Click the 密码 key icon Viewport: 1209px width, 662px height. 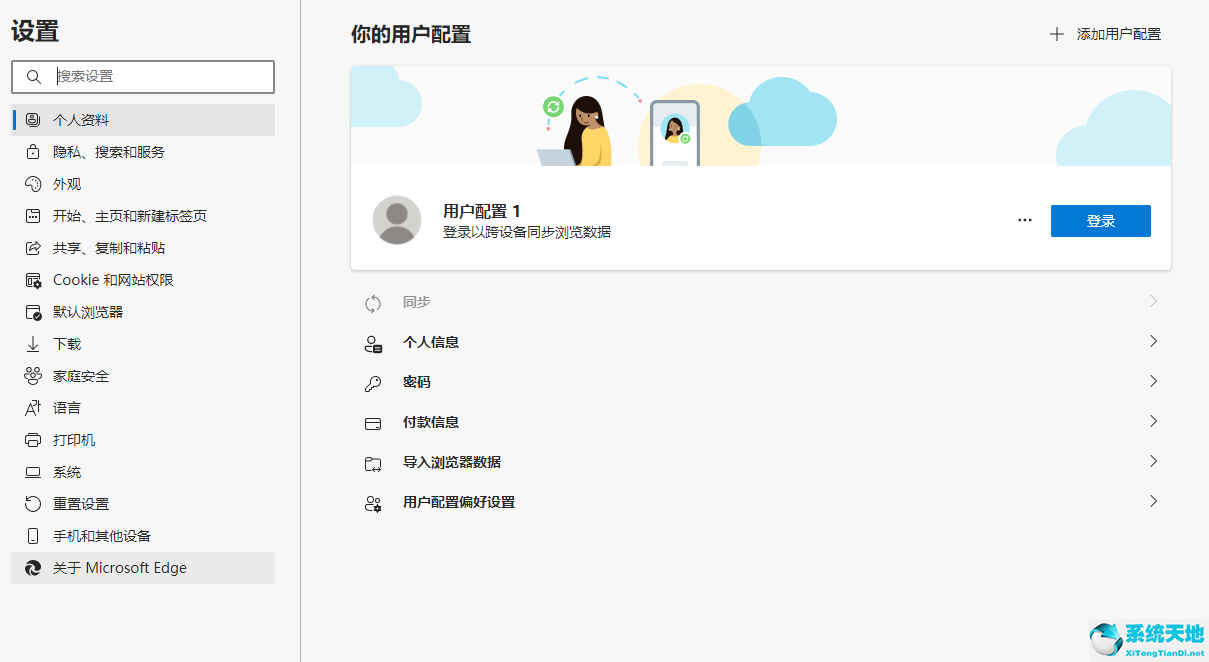[x=373, y=382]
